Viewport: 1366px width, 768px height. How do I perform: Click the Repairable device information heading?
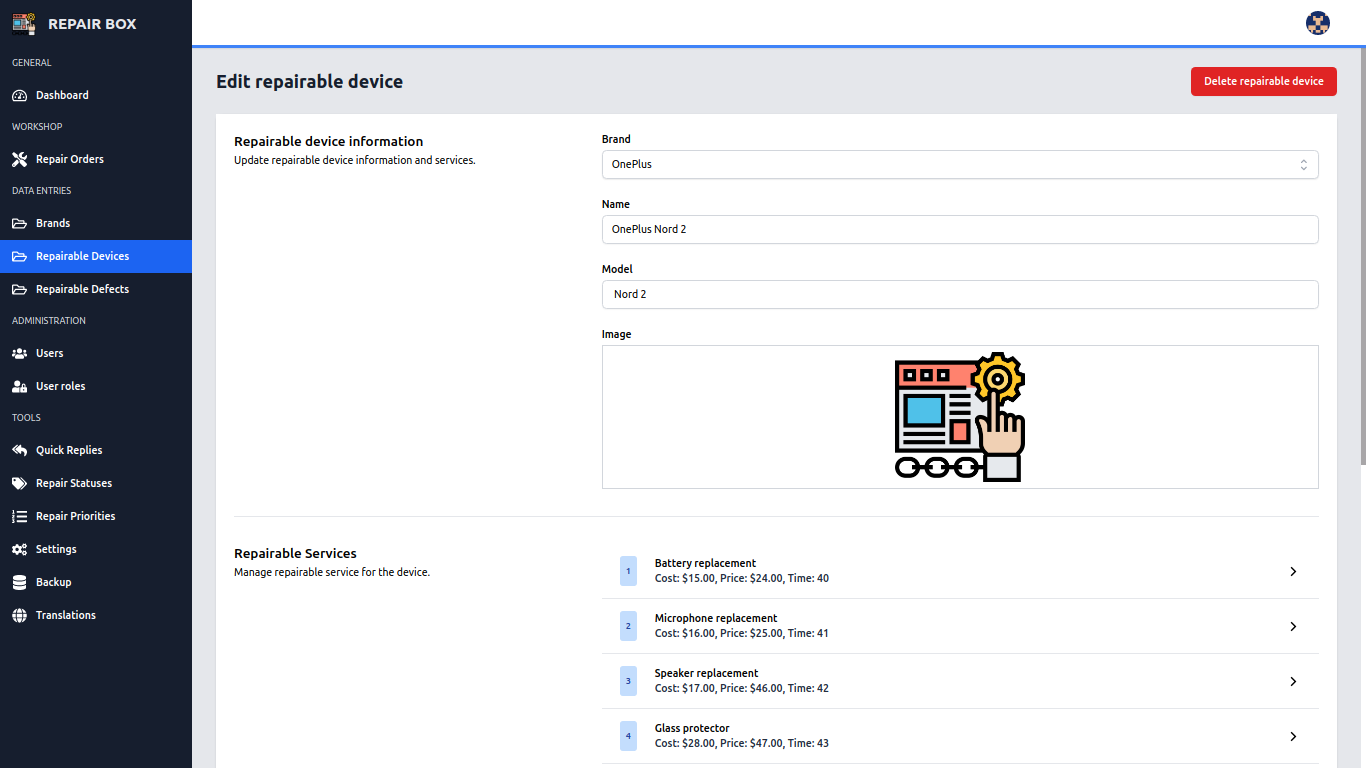(329, 142)
